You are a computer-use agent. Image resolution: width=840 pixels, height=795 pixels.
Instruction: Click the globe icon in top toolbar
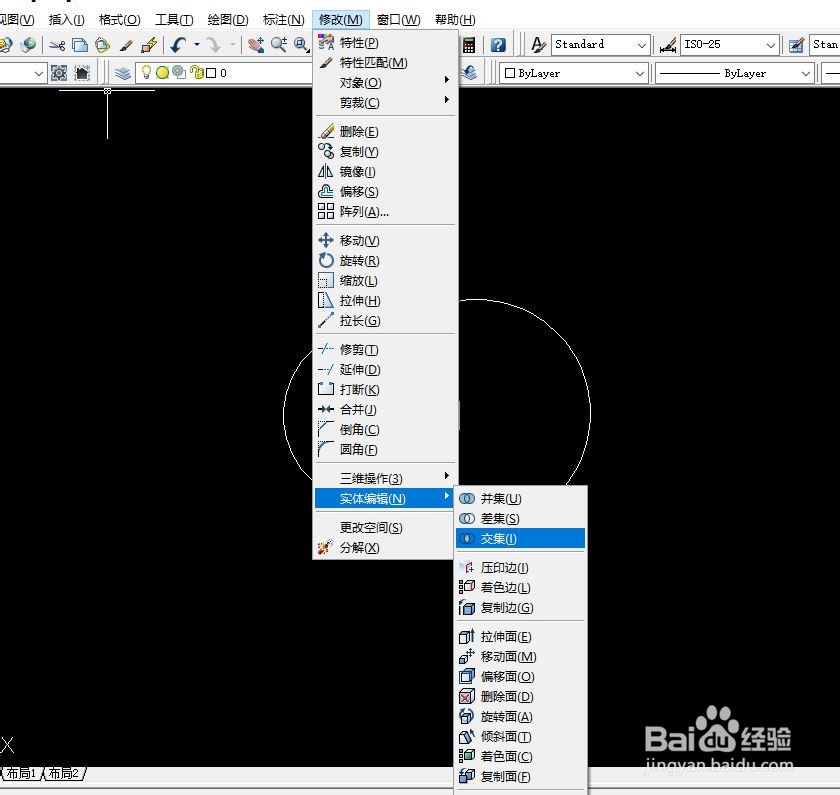tap(28, 45)
